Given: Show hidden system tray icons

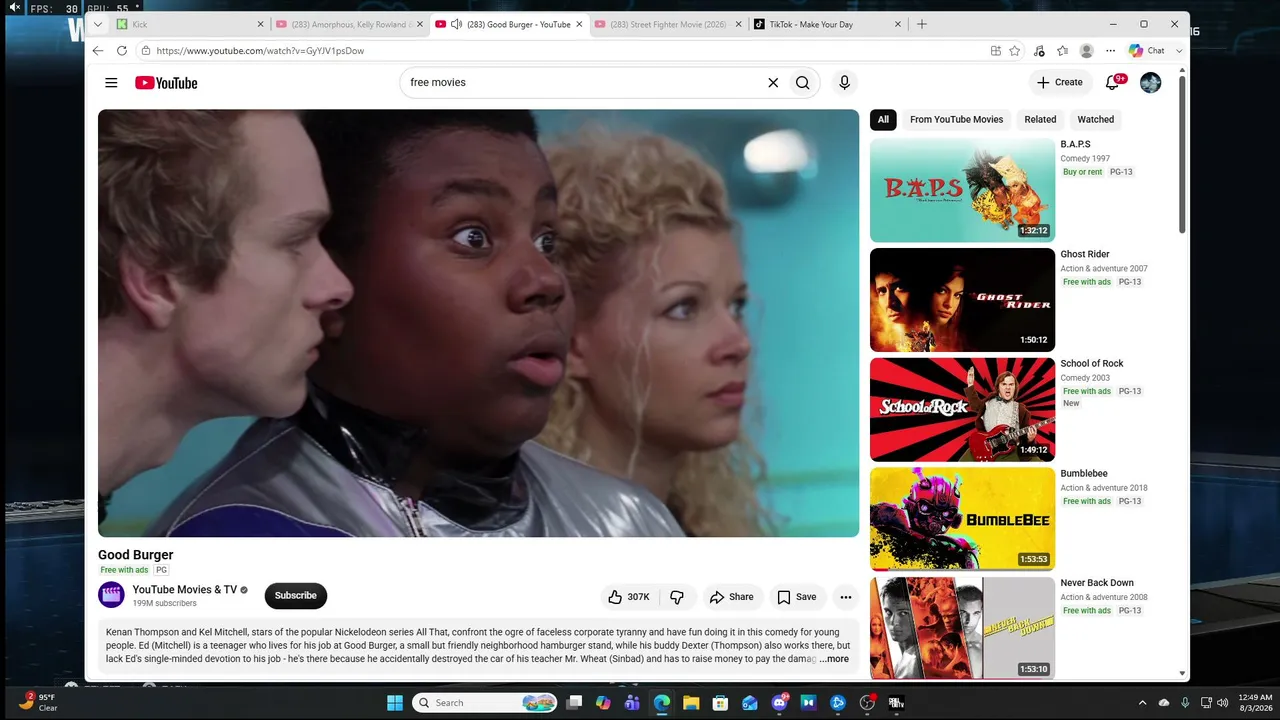Looking at the screenshot, I should tap(1143, 703).
